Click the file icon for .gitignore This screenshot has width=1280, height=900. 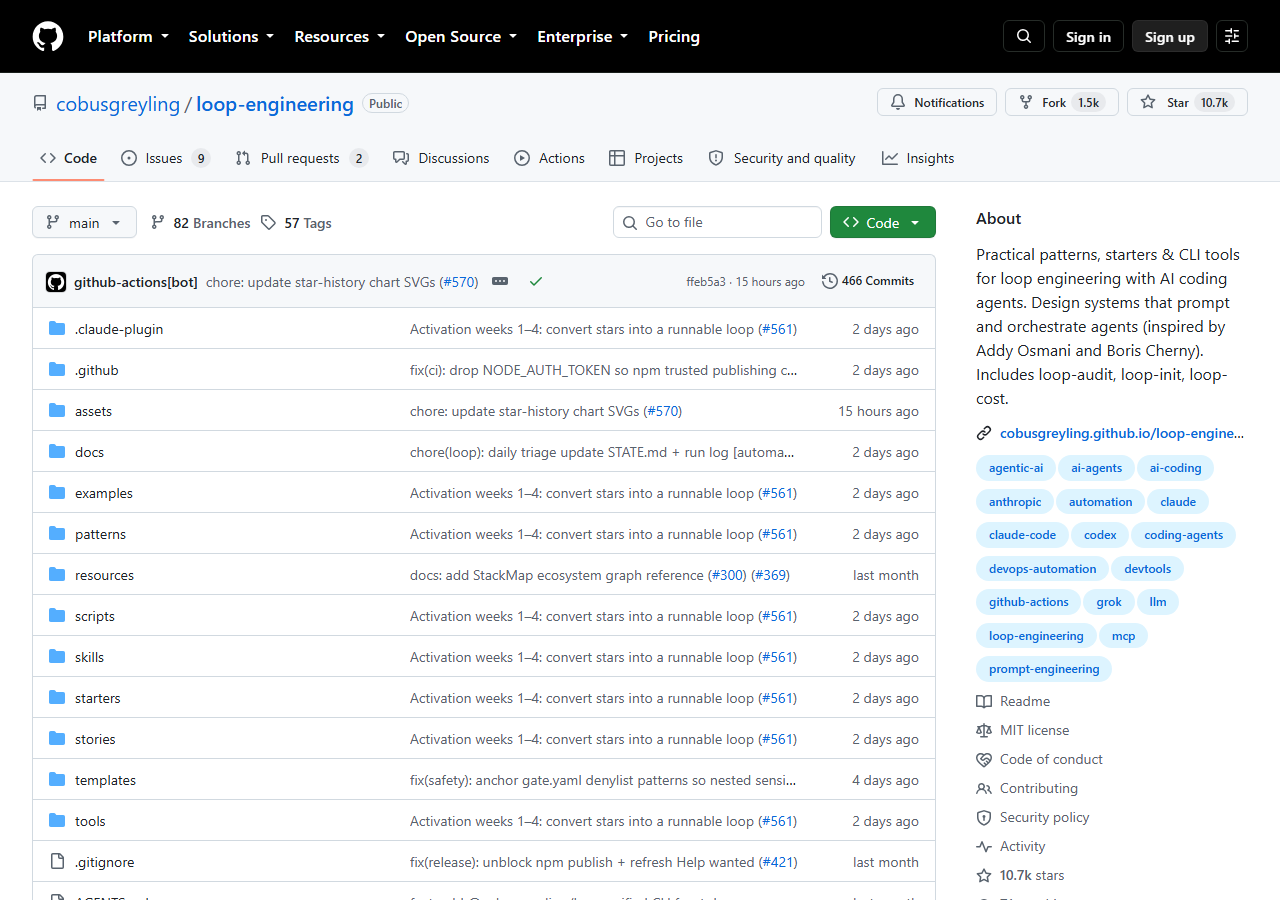click(x=57, y=862)
